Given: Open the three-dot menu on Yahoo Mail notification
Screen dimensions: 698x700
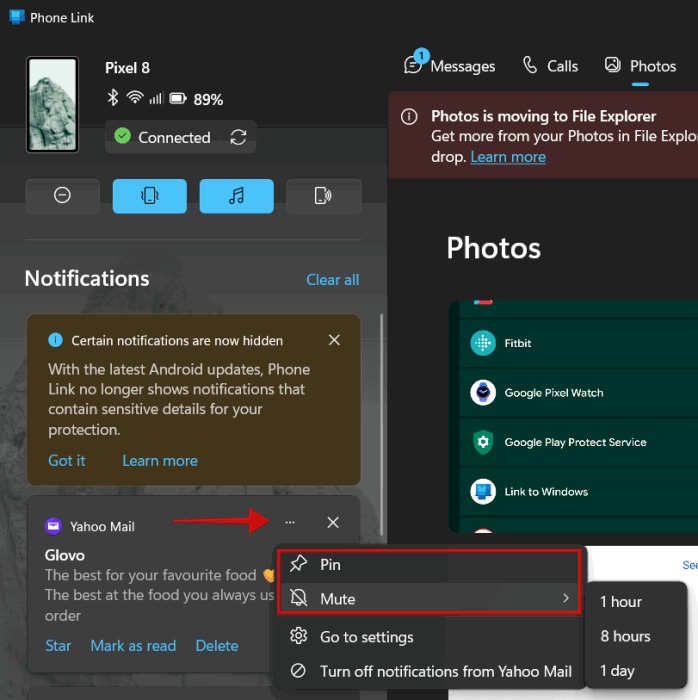Looking at the screenshot, I should (x=290, y=523).
